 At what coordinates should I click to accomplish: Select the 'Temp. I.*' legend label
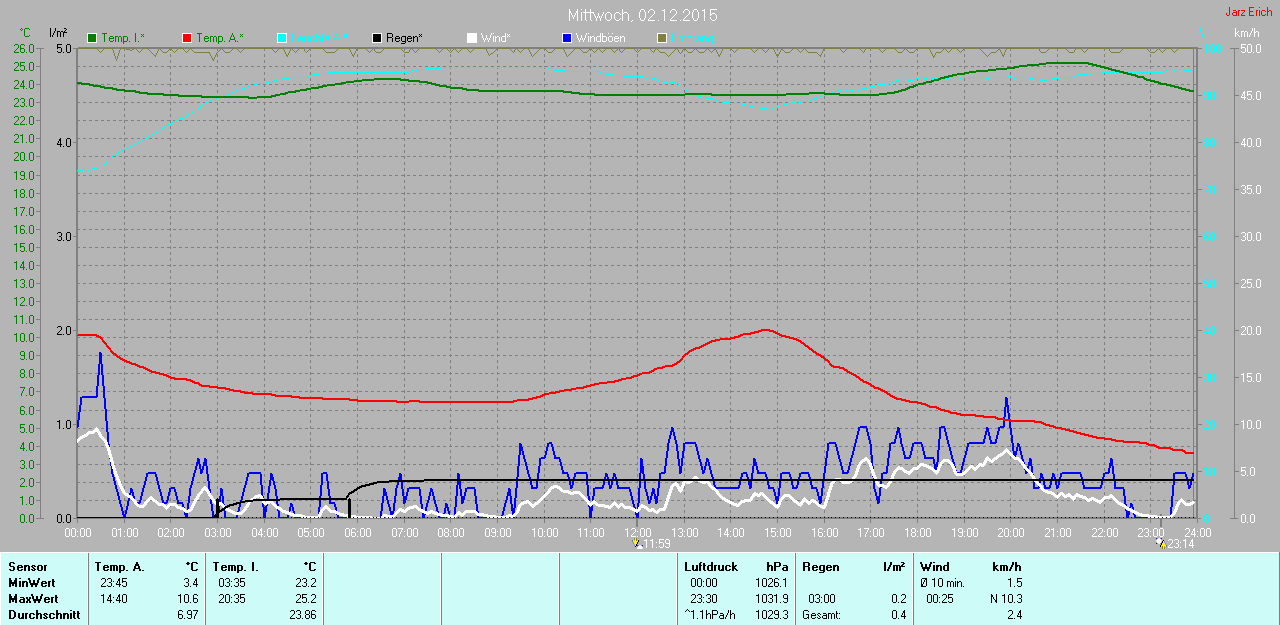pyautogui.click(x=123, y=38)
